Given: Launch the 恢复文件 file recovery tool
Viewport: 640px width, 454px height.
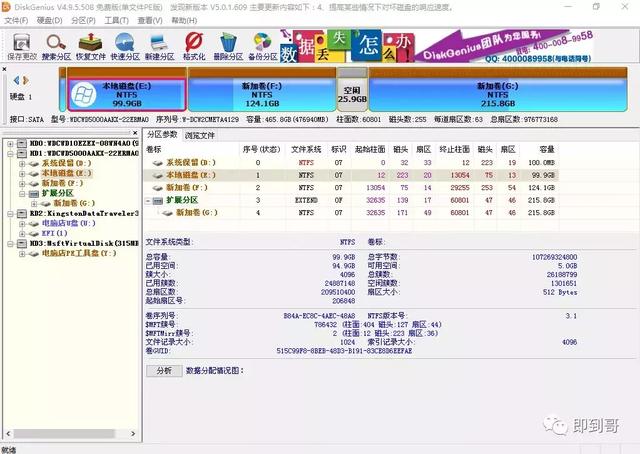Looking at the screenshot, I should (91, 47).
